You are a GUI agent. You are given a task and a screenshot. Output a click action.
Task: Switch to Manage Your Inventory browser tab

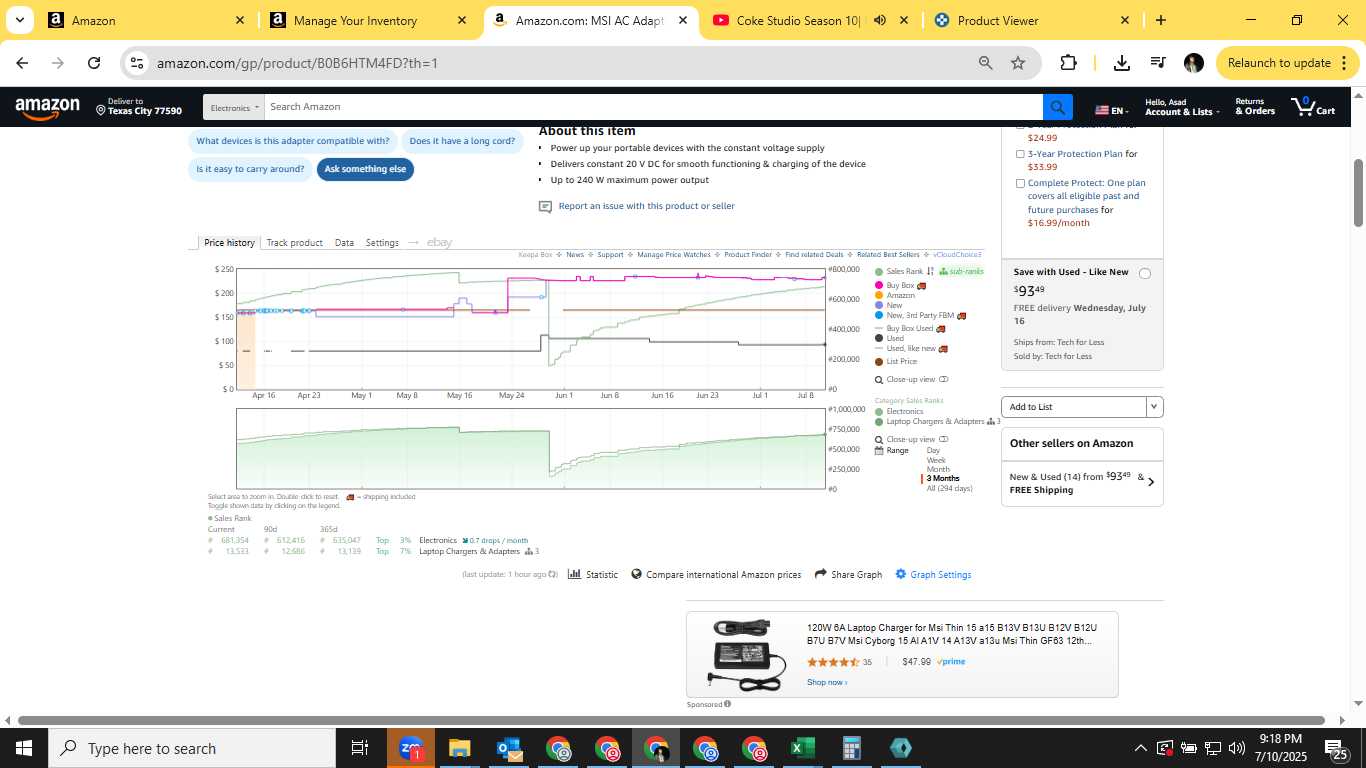point(369,20)
